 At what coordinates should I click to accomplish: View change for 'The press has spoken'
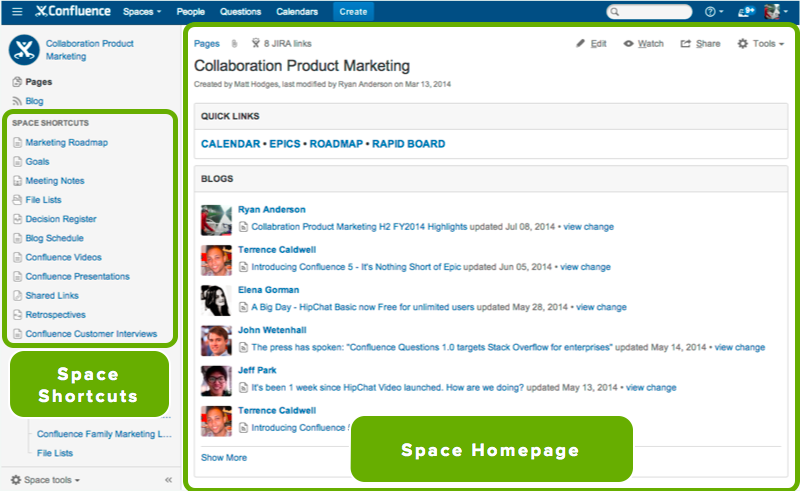[740, 347]
